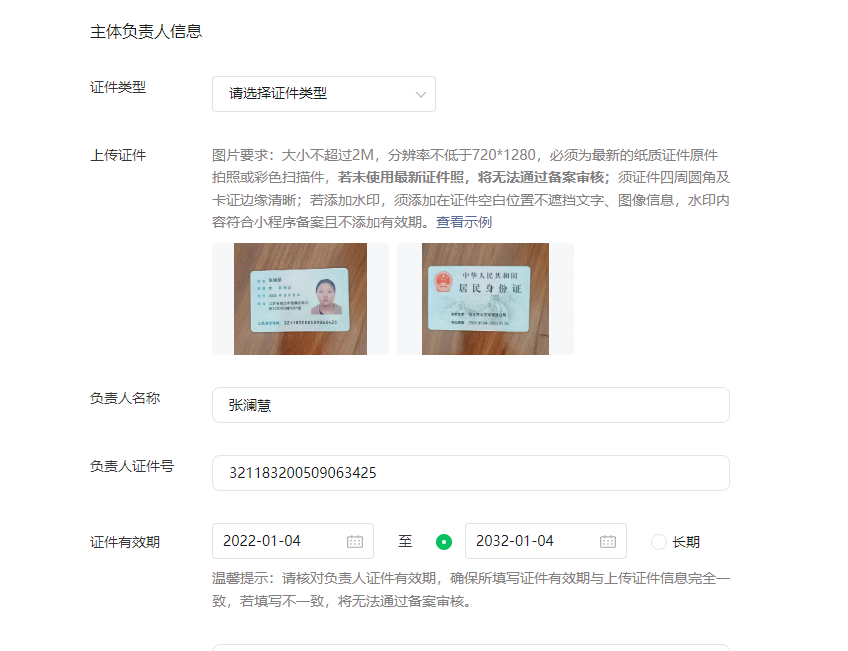Click the 负责人证件号 input field
Image resolution: width=848 pixels, height=651 pixels.
point(471,473)
